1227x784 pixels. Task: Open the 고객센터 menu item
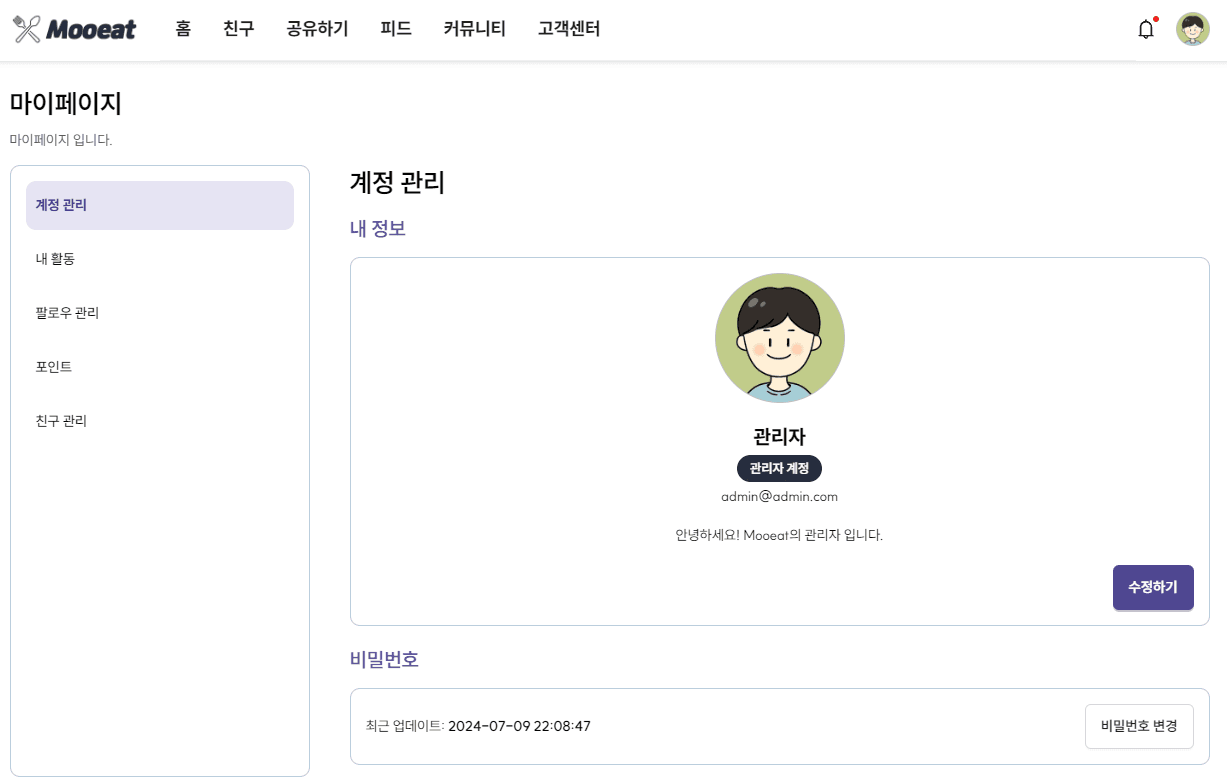pos(568,29)
